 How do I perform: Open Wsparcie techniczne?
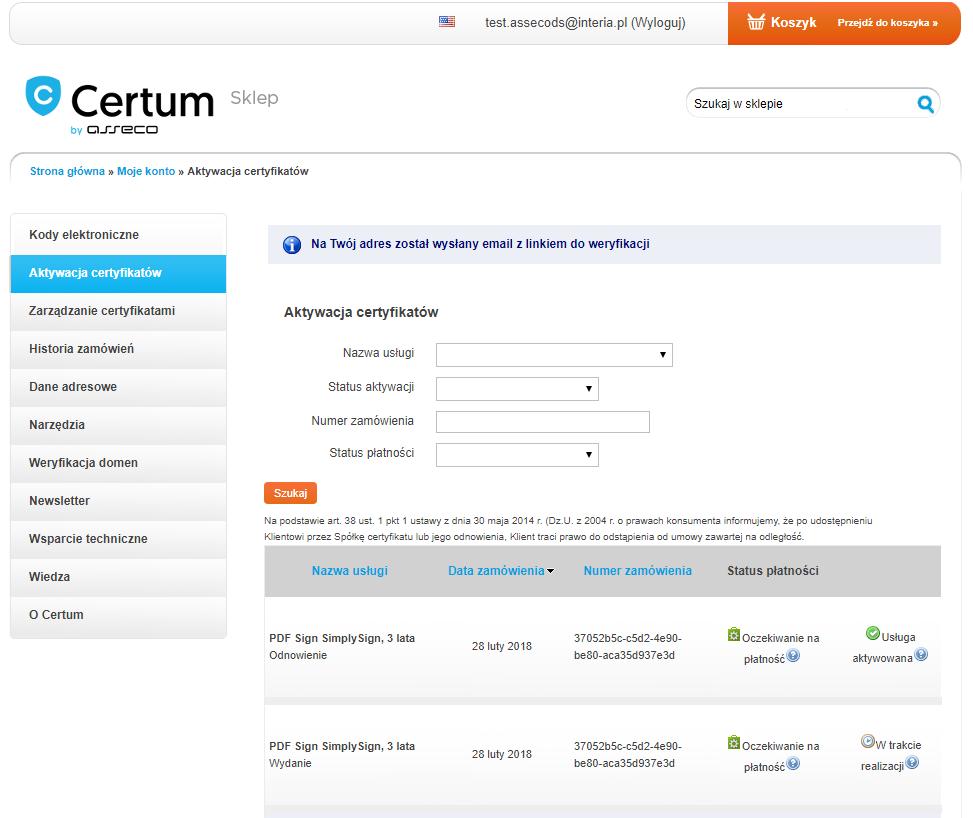click(118, 539)
